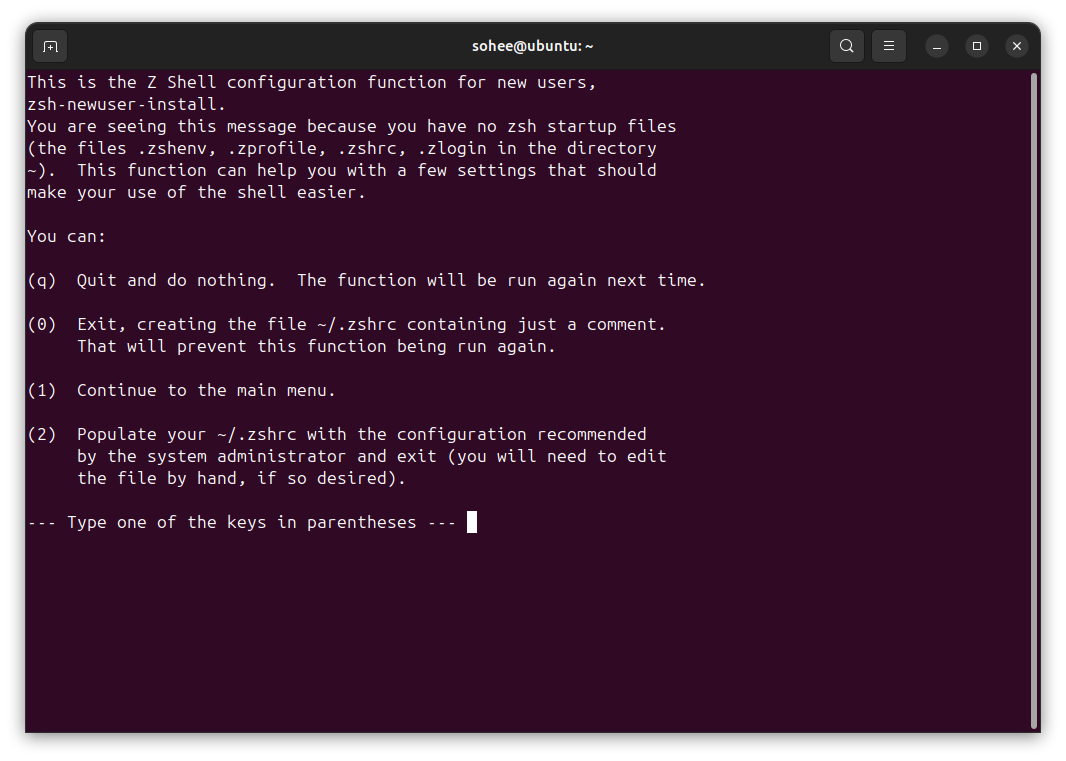Click the blinking terminal cursor block
1066x761 pixels.
click(471, 521)
